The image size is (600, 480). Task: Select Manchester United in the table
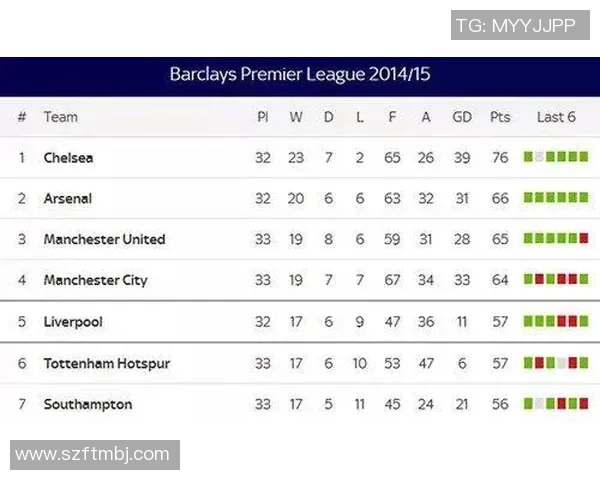click(104, 239)
